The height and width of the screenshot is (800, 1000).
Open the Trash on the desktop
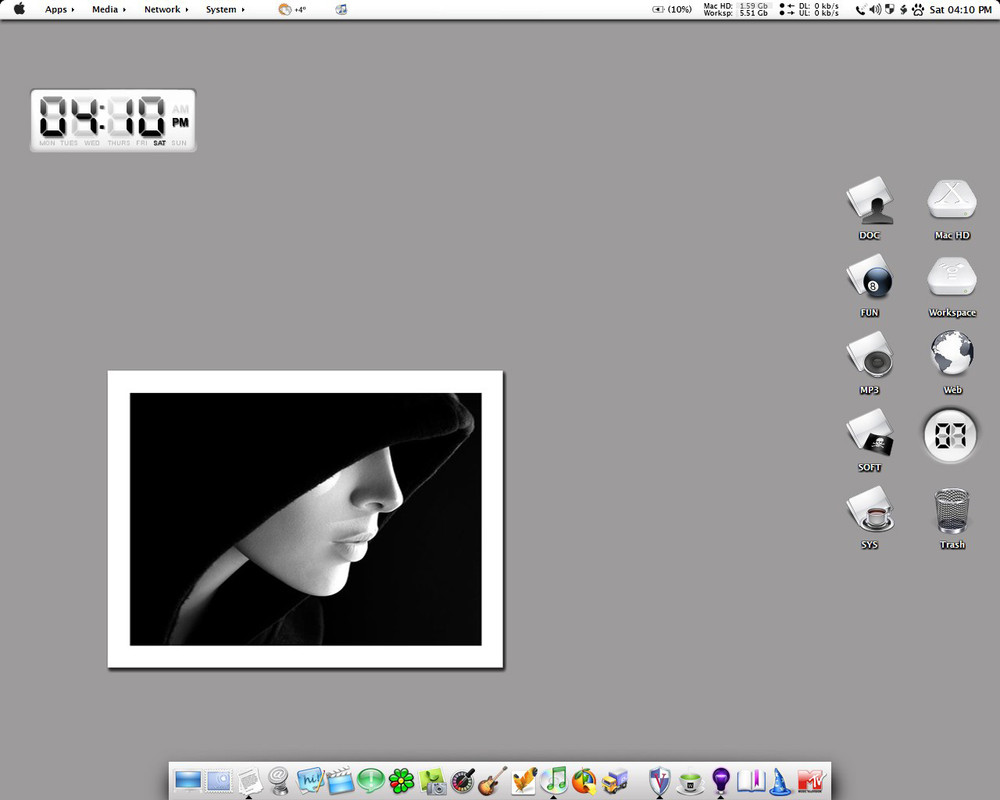click(952, 517)
